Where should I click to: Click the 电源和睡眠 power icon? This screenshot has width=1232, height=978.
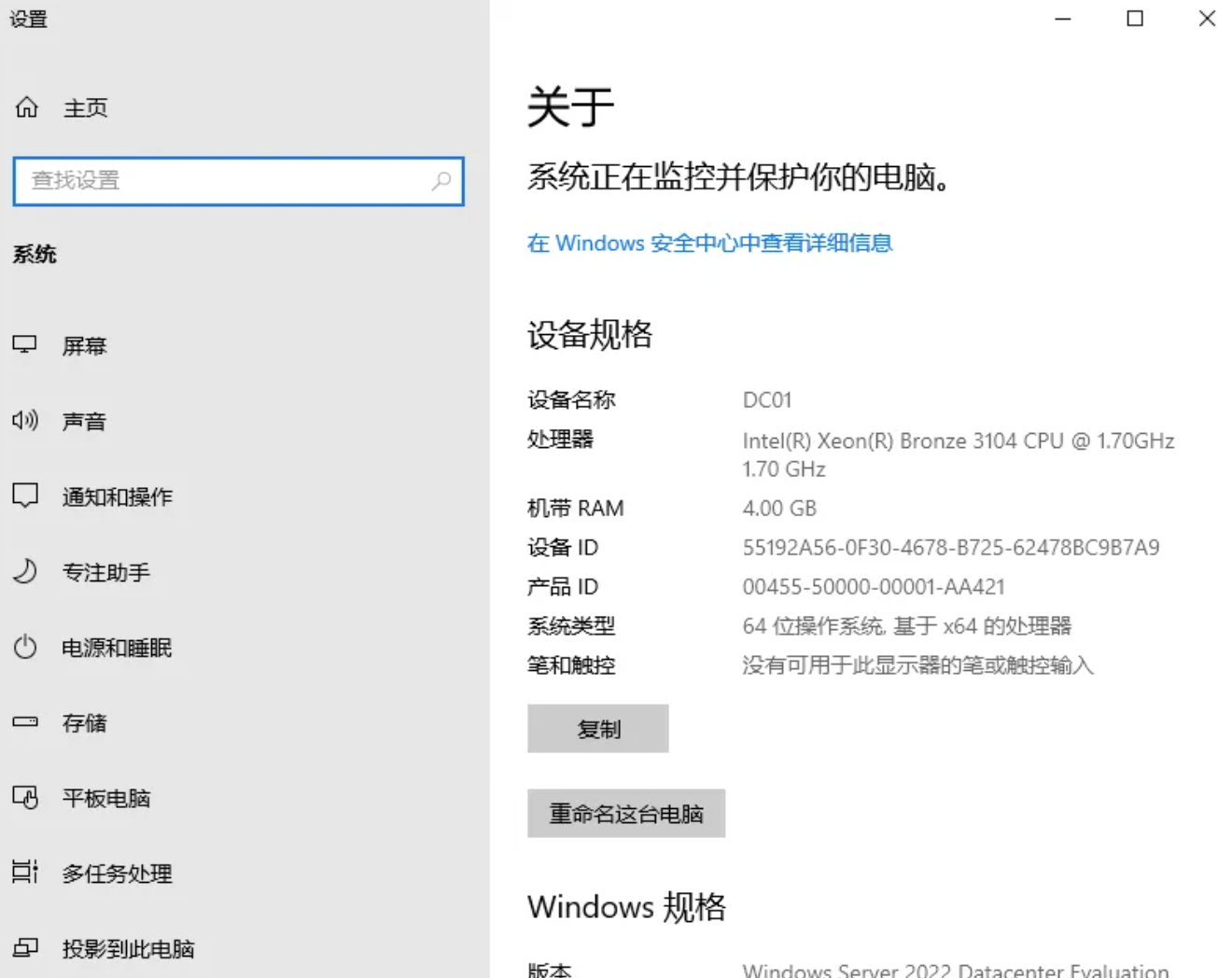click(25, 647)
